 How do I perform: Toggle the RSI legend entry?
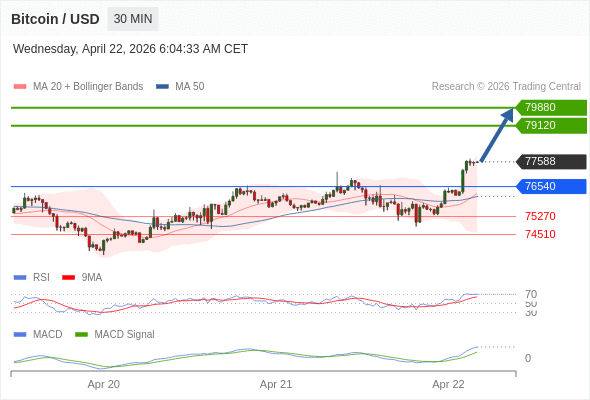click(x=32, y=278)
